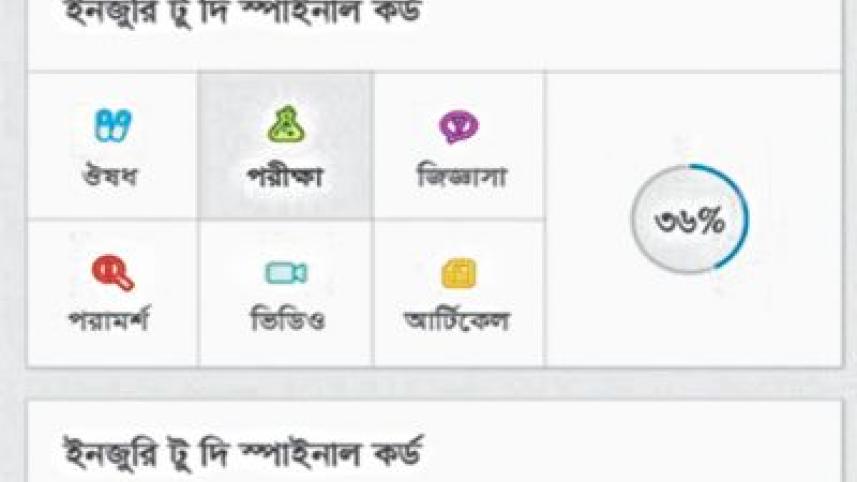The height and width of the screenshot is (482, 857).
Task: Open the পরামর্শ text label
Action: click(x=108, y=319)
